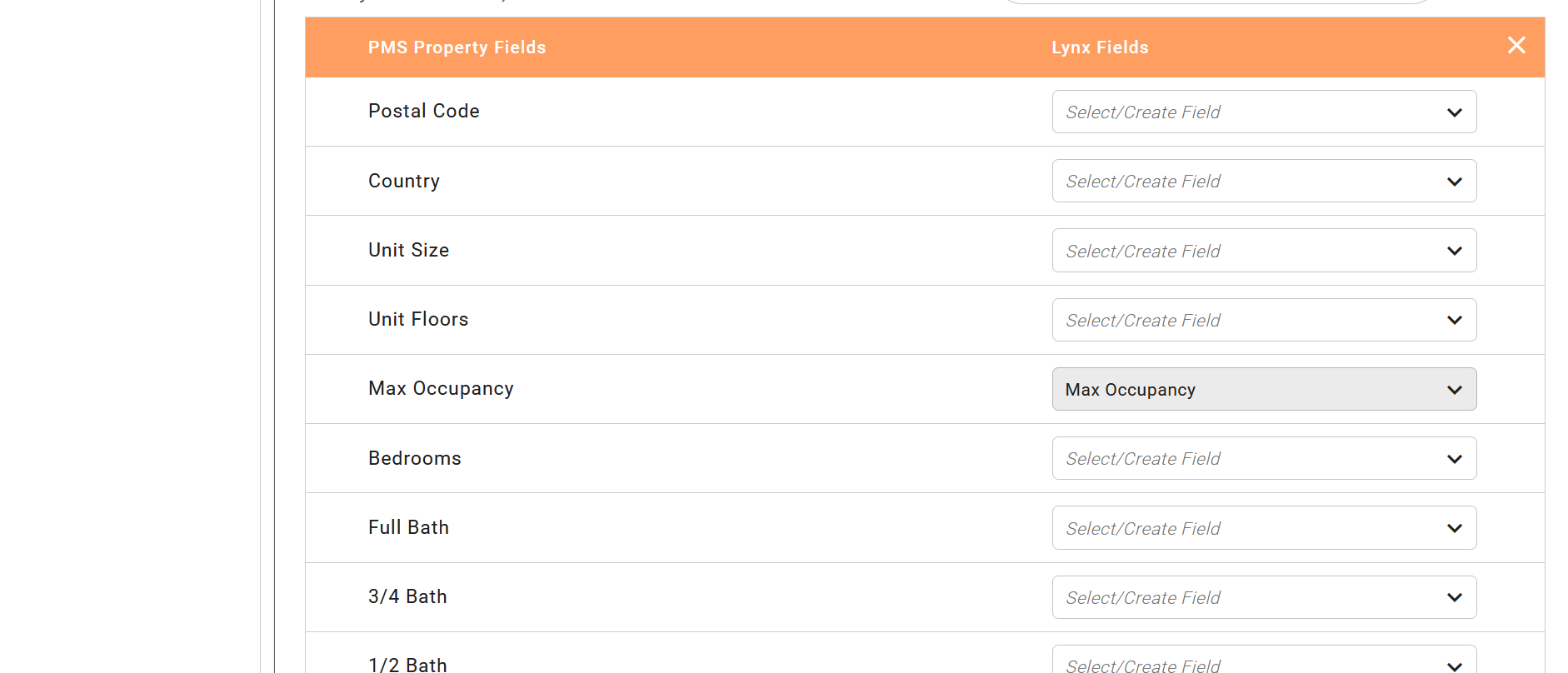
Task: Click the chevron on Max Occupancy dropdown
Action: pos(1455,390)
